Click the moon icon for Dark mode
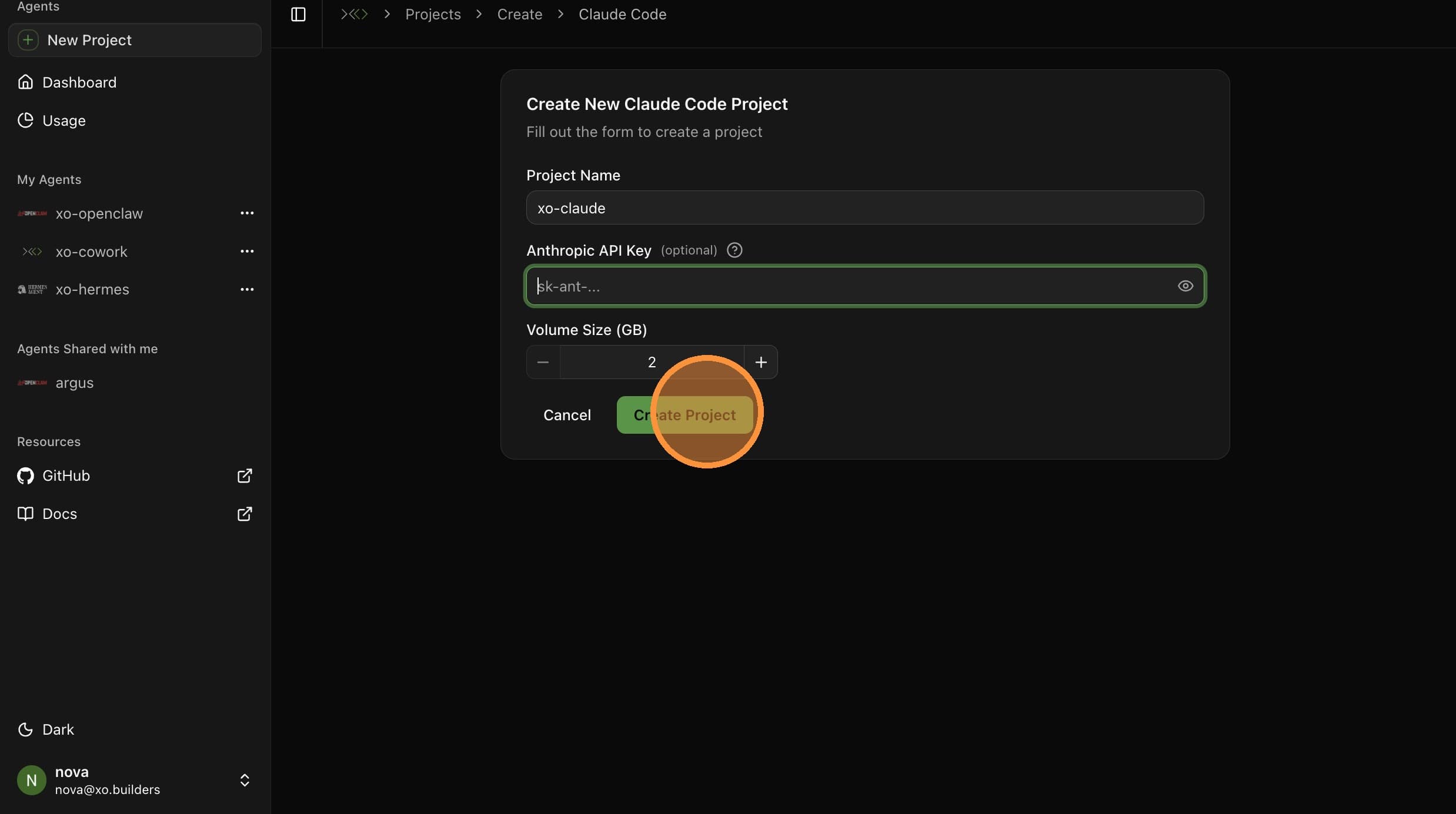This screenshot has height=814, width=1456. coord(25,729)
